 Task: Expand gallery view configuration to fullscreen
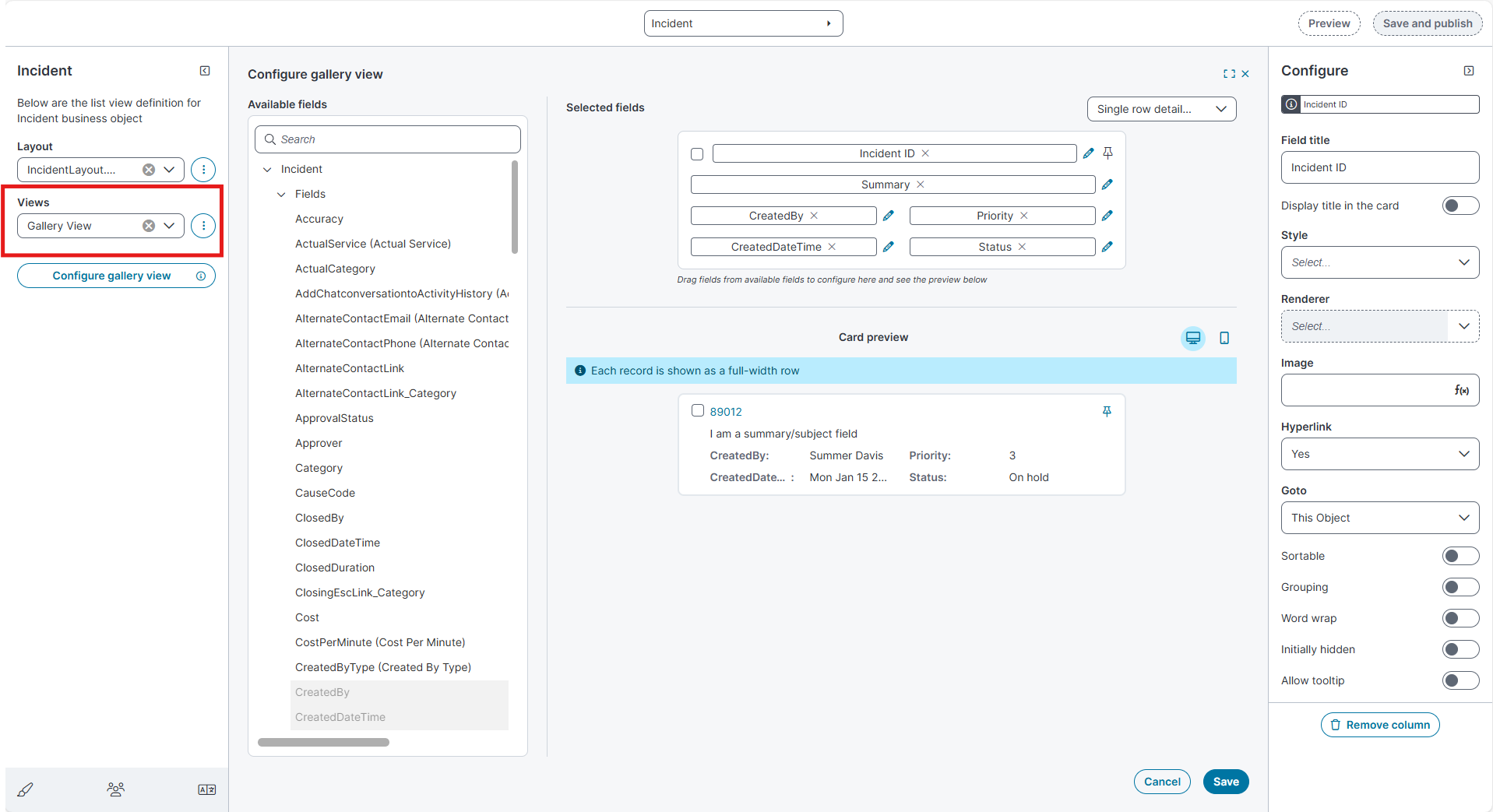click(1229, 74)
